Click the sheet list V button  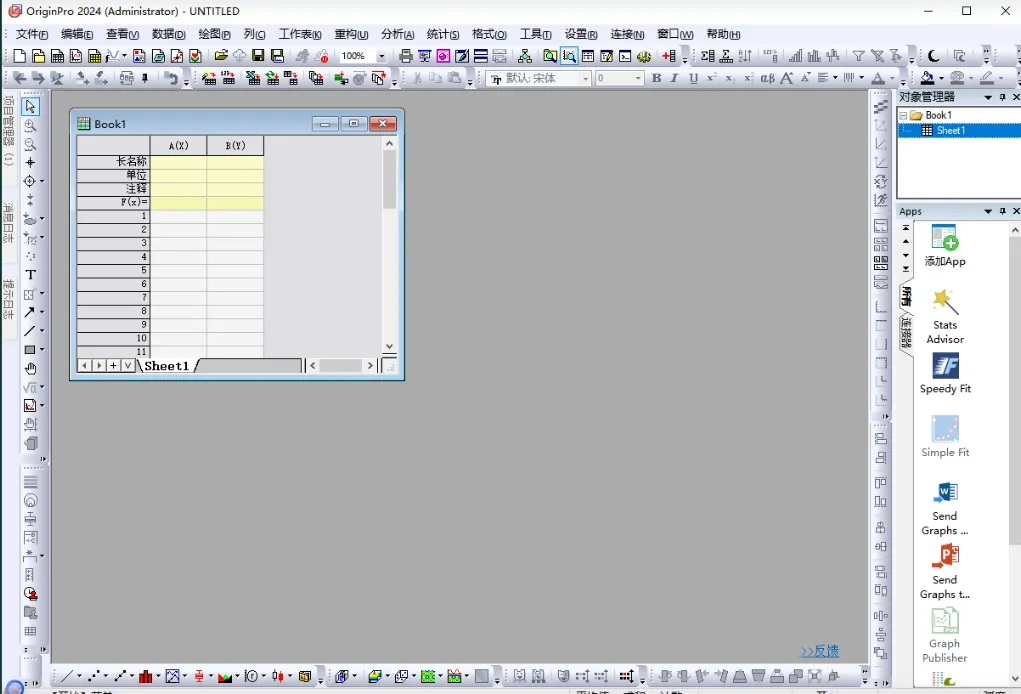[x=128, y=366]
